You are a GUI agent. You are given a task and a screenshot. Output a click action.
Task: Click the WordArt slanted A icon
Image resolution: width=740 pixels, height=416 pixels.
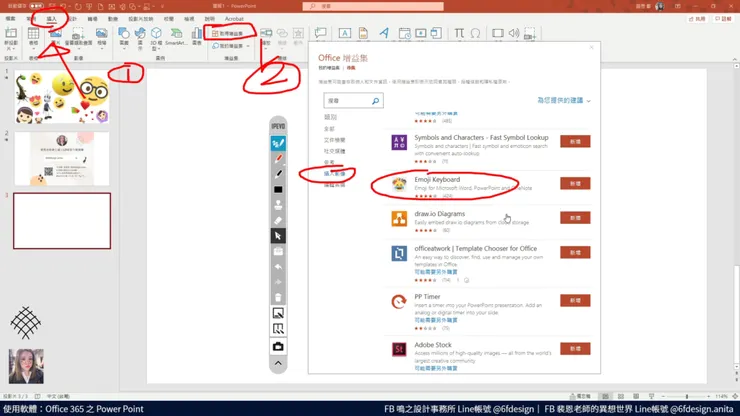[x=384, y=33]
